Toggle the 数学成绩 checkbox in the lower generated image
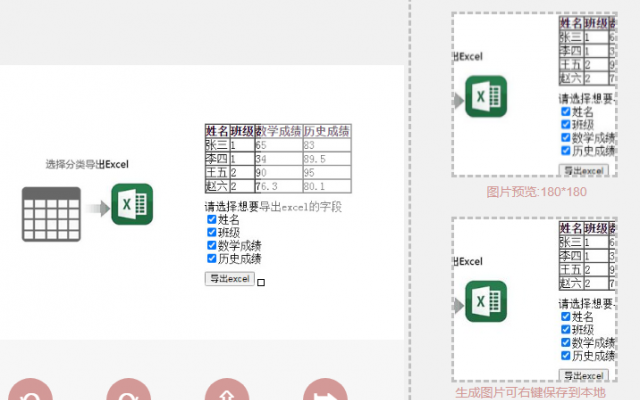 (566, 342)
